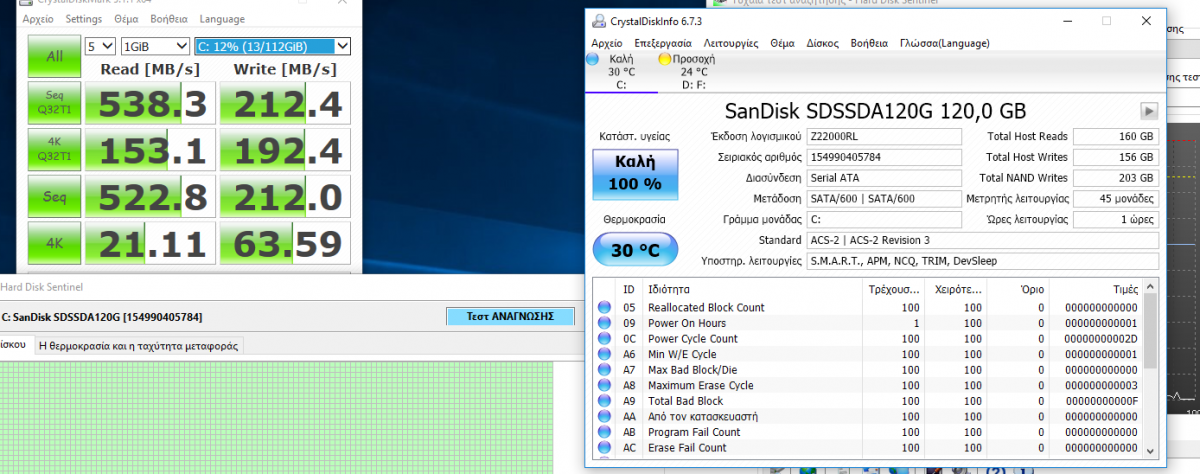Show next disk with the play arrow
The image size is (1200, 474).
tap(1150, 111)
